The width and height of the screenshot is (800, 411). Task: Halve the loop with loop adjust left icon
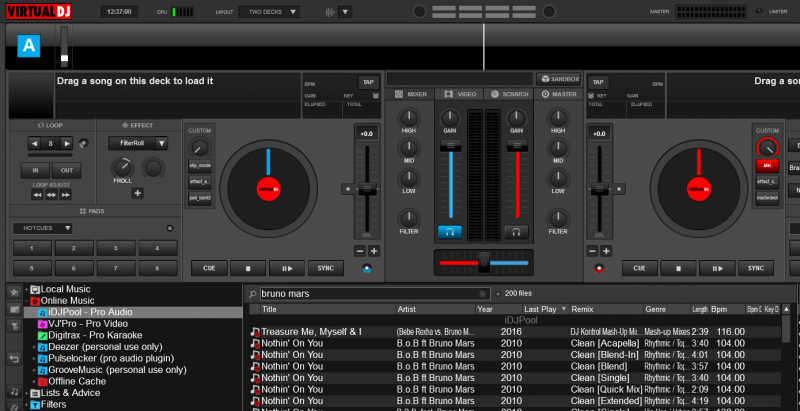coord(37,195)
